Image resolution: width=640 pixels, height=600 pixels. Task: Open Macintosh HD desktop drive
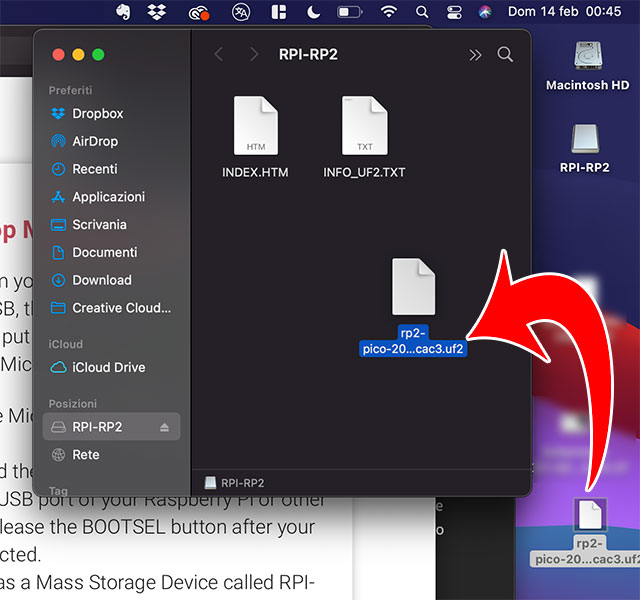point(587,56)
